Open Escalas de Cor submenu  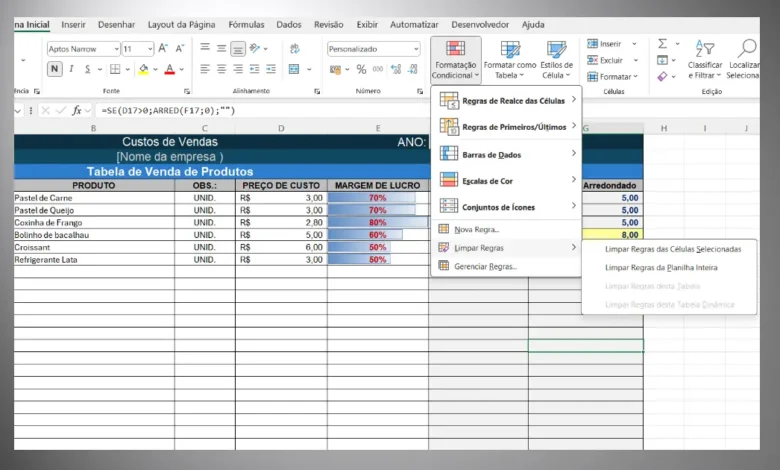click(506, 181)
